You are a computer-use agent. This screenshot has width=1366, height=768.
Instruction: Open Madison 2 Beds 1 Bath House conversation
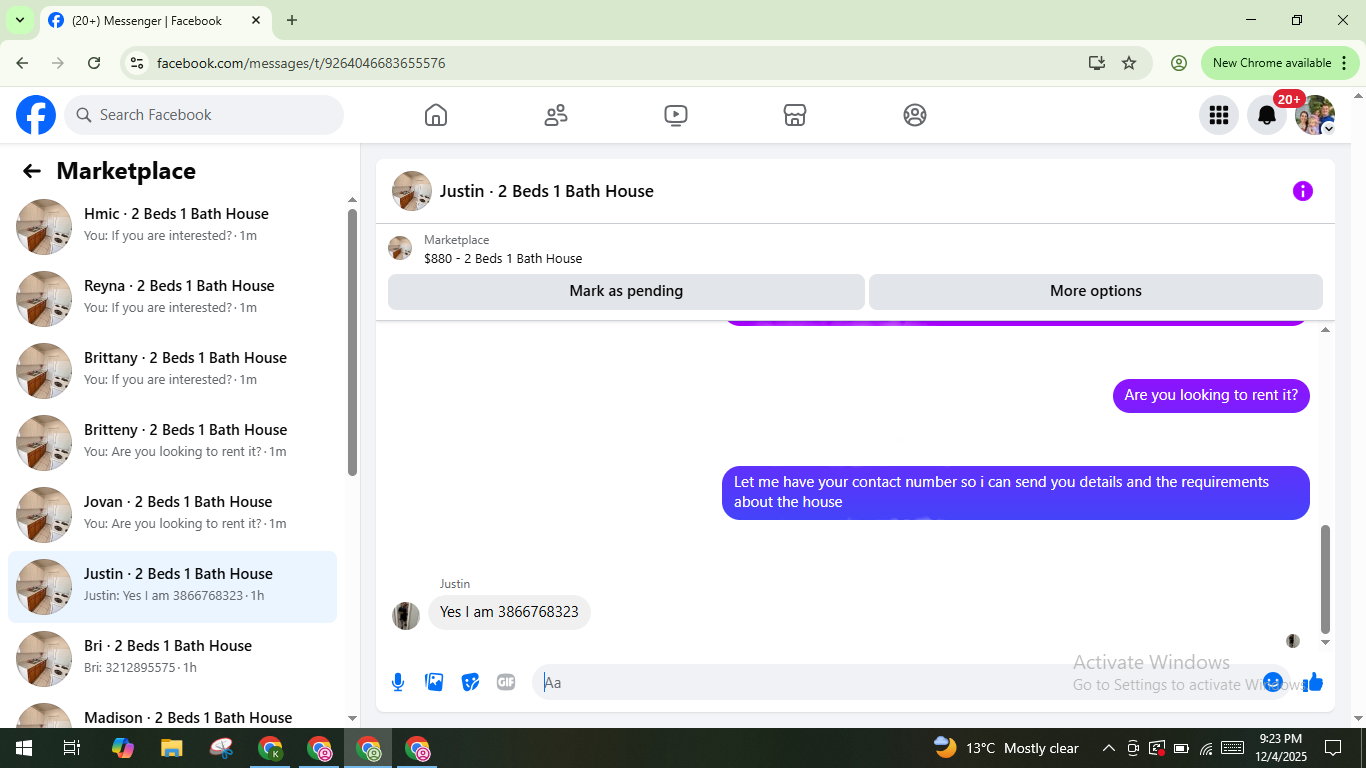coord(172,714)
